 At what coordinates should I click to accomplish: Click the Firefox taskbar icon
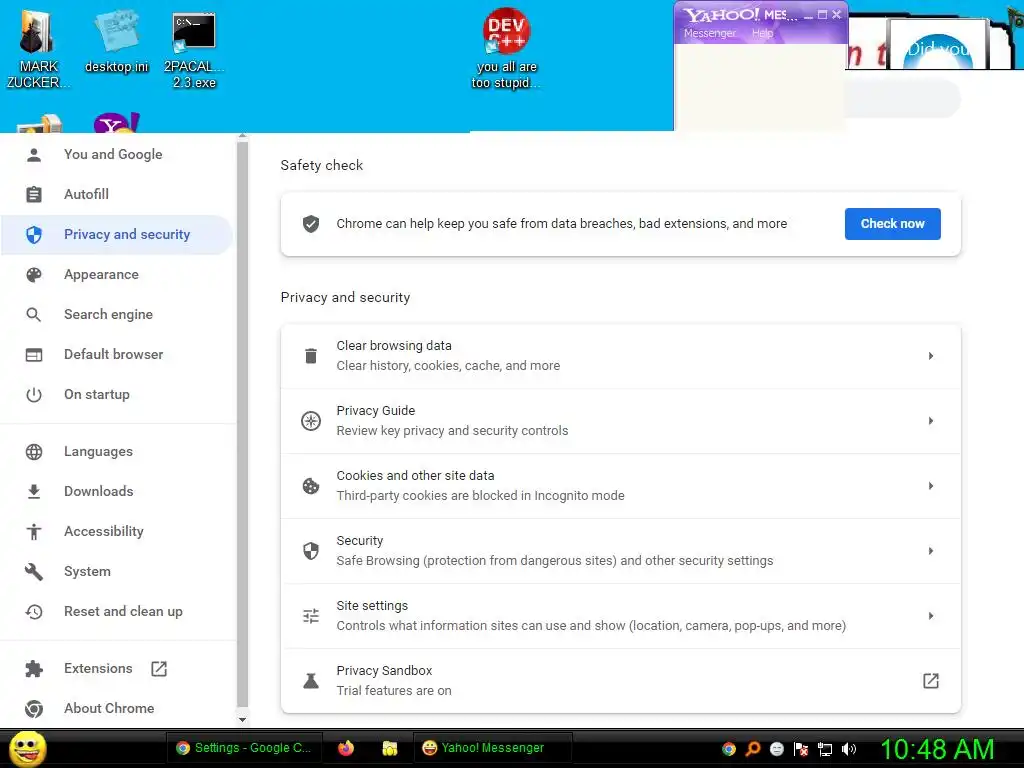345,748
